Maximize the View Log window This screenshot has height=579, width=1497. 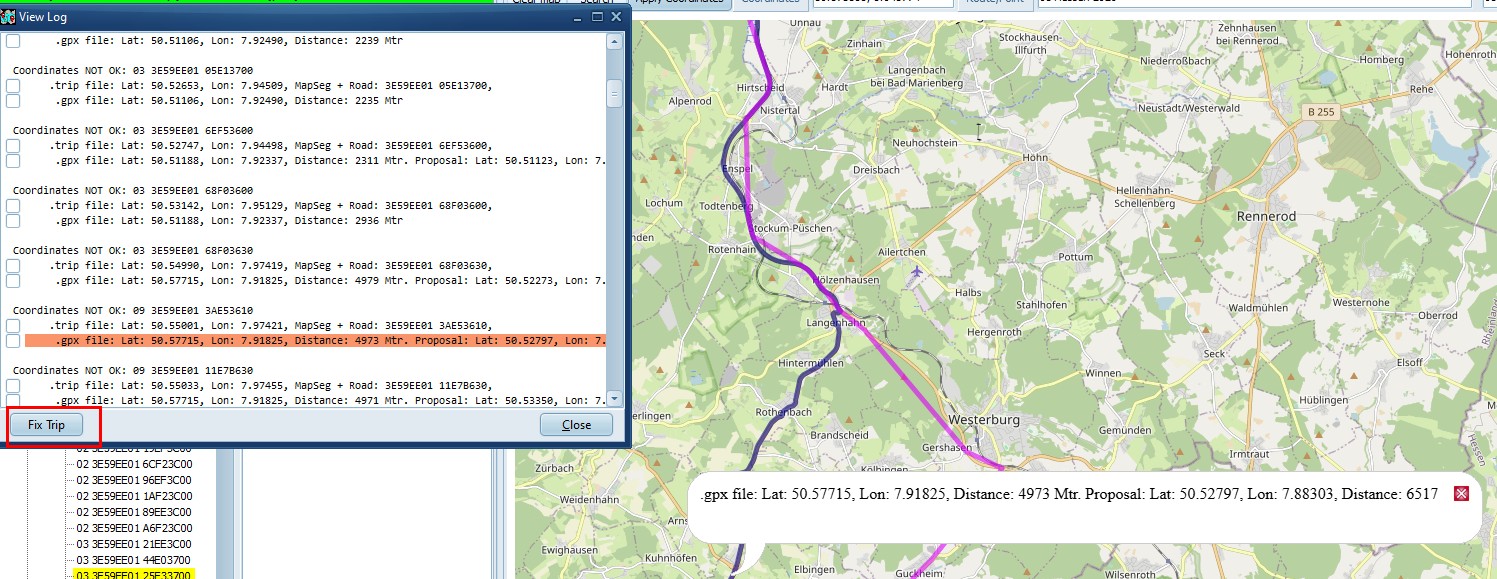tap(597, 17)
